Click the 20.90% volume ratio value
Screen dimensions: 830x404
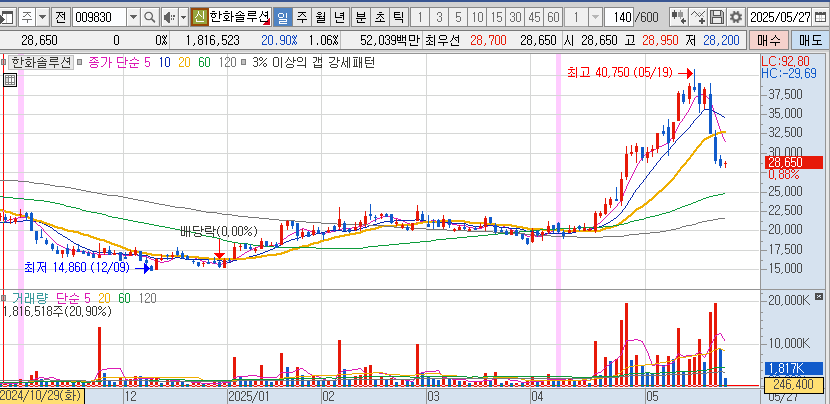tap(279, 41)
